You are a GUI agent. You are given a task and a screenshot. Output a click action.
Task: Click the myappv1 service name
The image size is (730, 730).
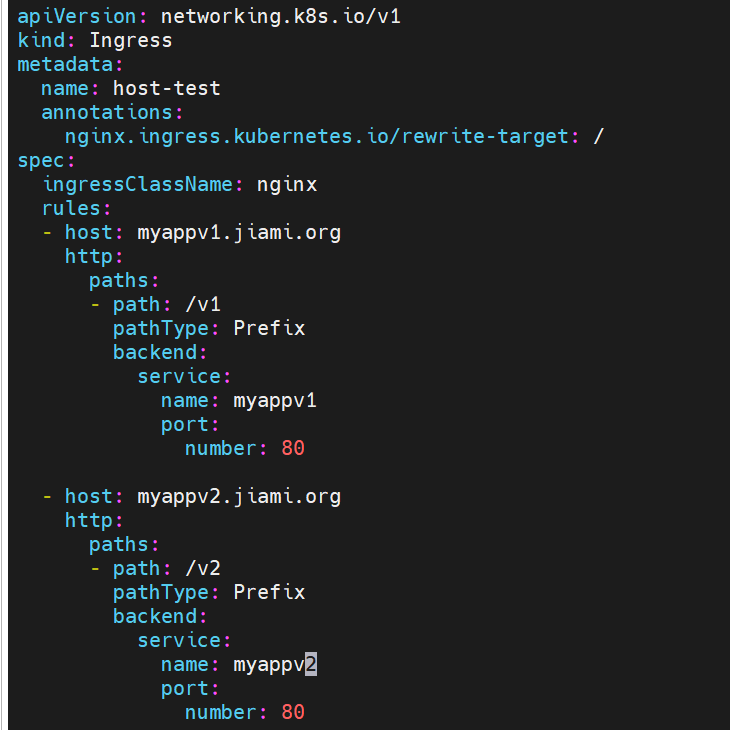[x=275, y=401]
